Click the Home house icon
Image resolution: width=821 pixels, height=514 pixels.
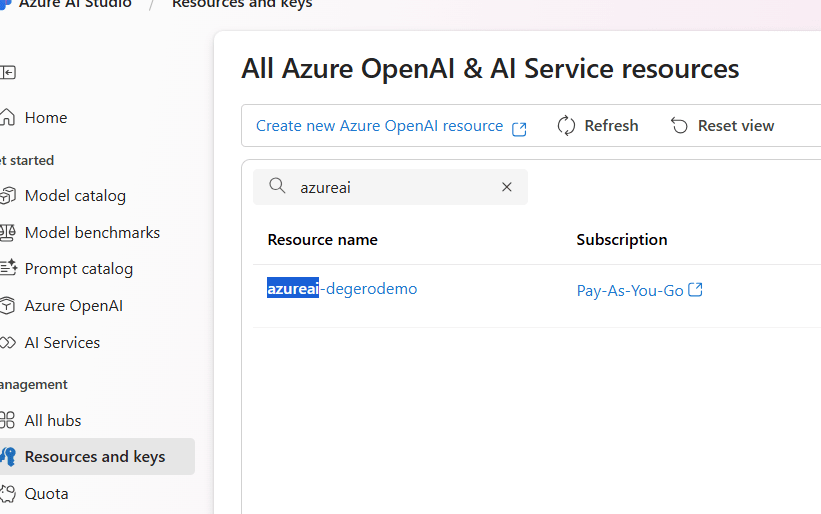tap(7, 117)
